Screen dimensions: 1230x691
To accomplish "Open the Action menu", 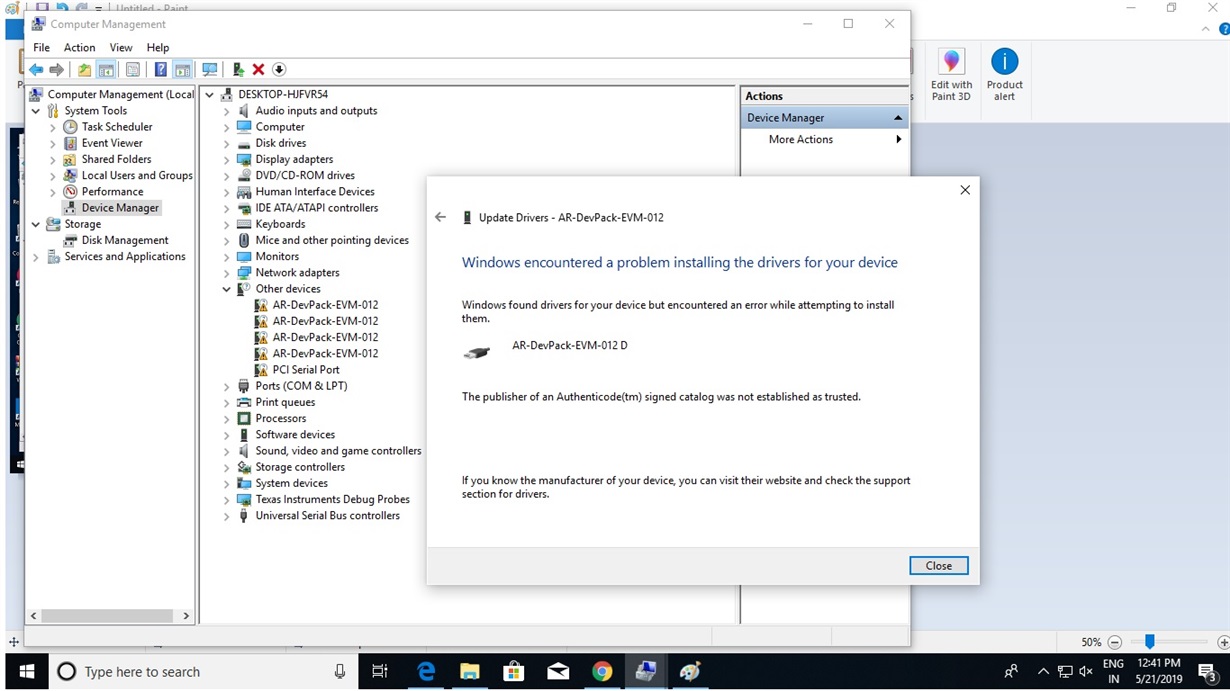I will 80,48.
